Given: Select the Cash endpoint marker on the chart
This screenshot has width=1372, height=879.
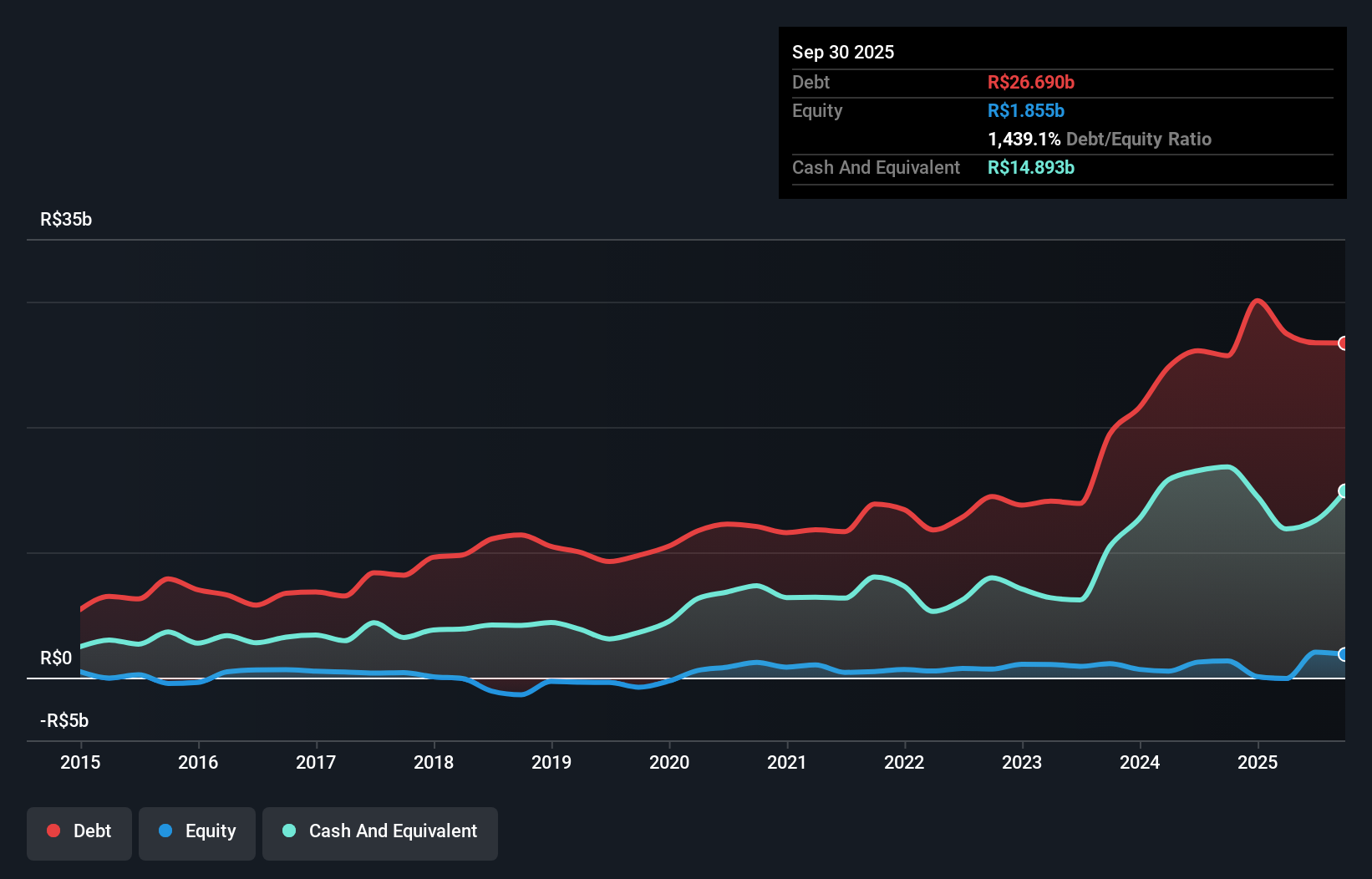Looking at the screenshot, I should click(1344, 490).
